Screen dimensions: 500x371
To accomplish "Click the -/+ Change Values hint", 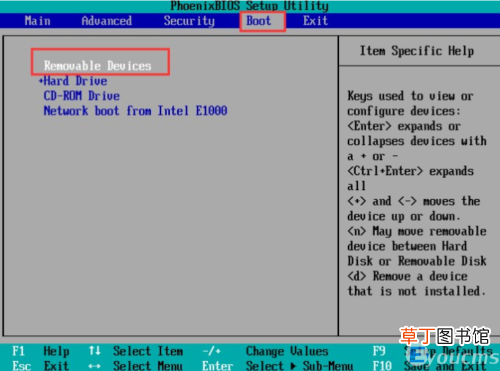I will click(x=265, y=351).
